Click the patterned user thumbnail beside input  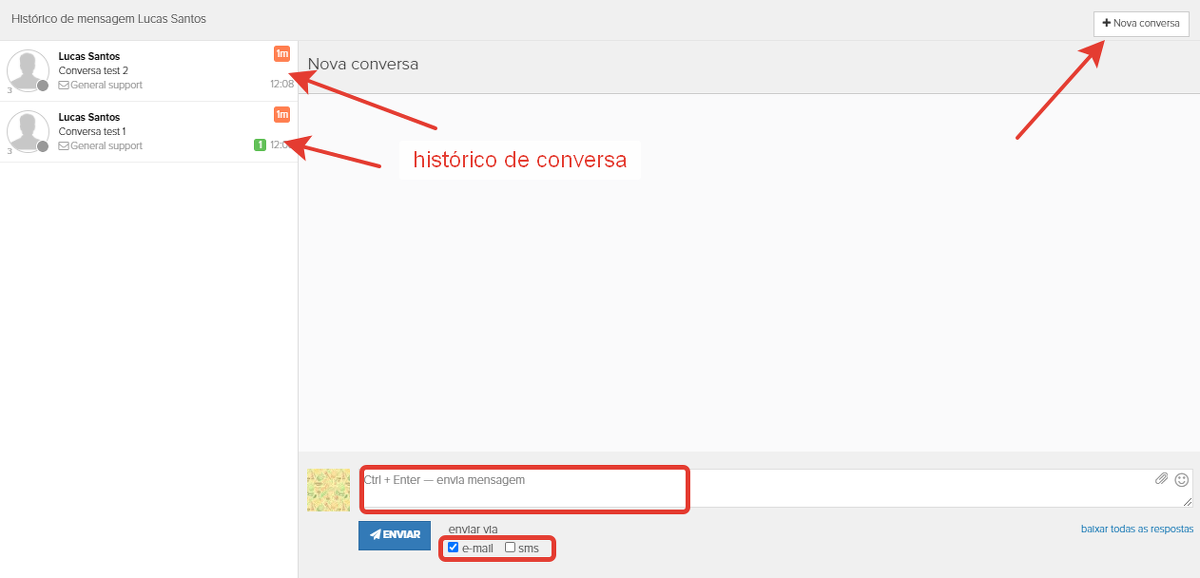pos(328,490)
